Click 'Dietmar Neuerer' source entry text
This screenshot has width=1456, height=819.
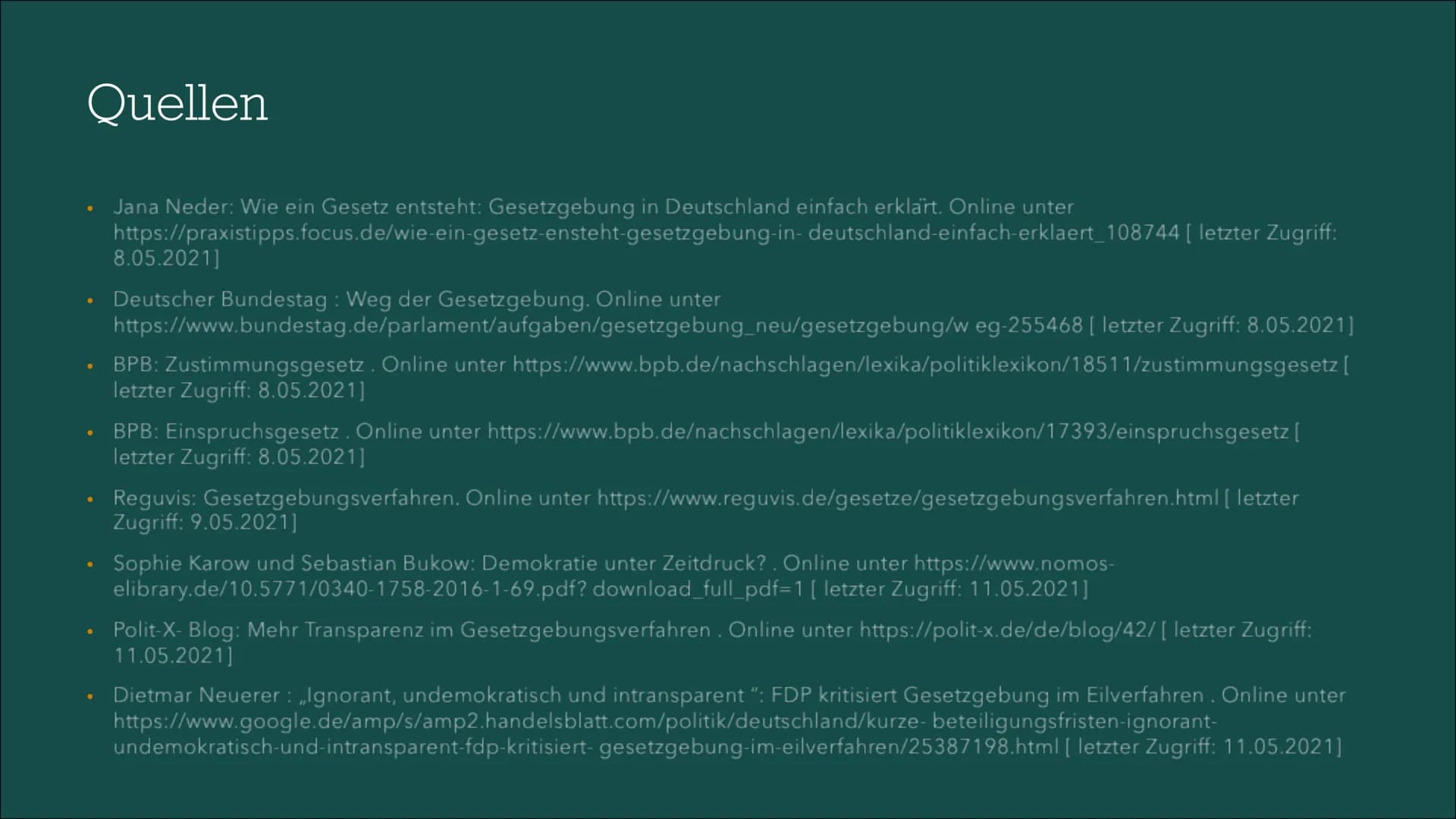click(196, 695)
